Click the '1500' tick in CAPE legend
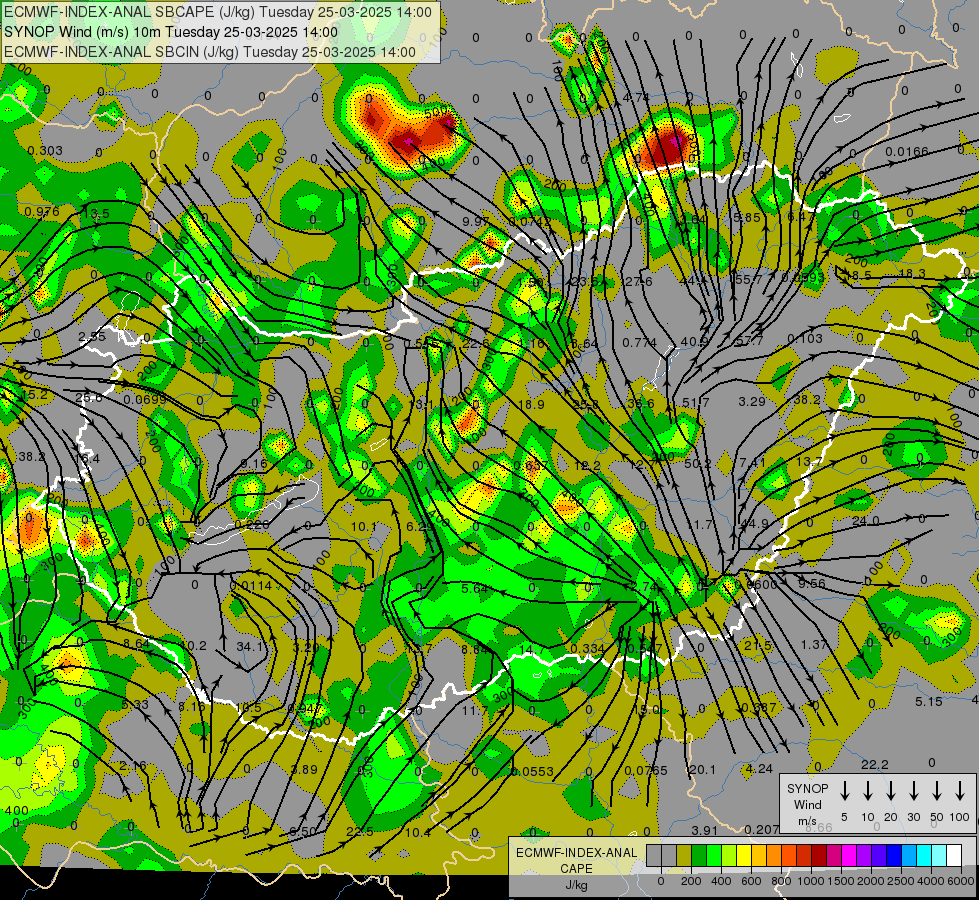 tap(841, 881)
